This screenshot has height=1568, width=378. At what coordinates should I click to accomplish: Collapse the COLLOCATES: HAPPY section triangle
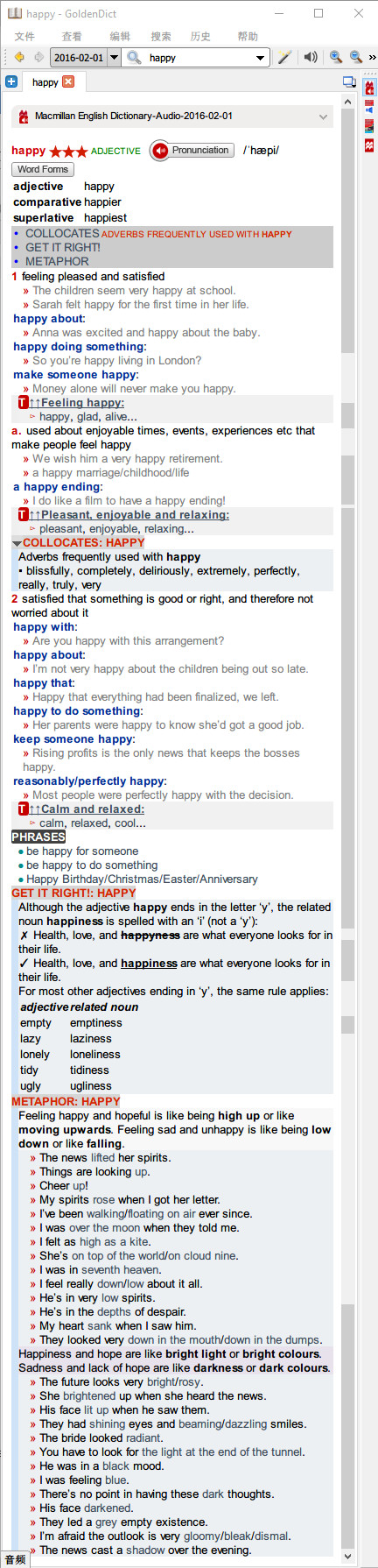(x=17, y=543)
